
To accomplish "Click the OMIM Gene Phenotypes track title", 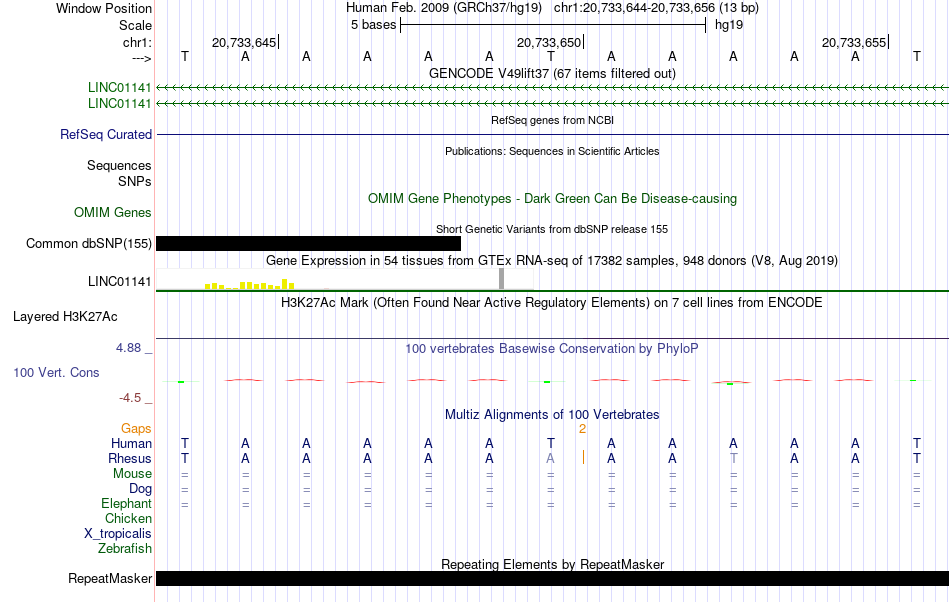I will [552, 199].
